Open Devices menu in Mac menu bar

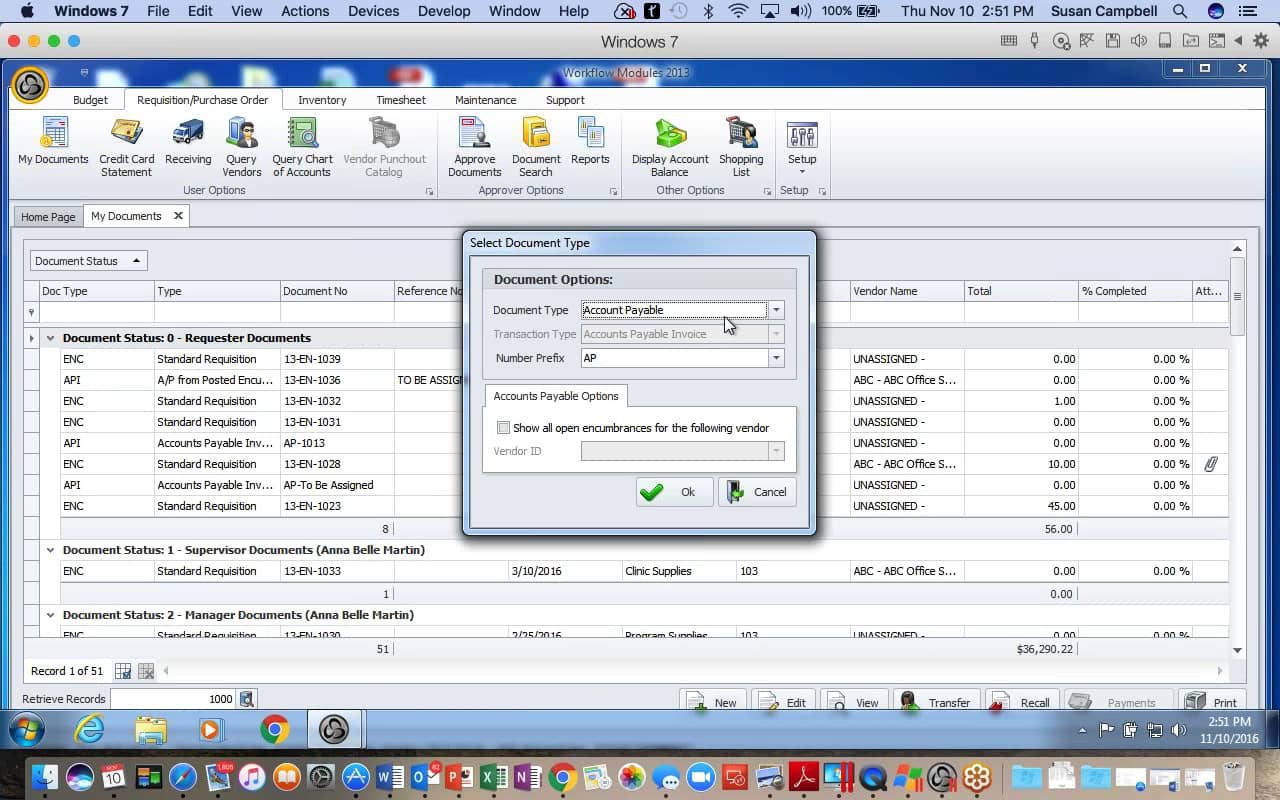374,11
